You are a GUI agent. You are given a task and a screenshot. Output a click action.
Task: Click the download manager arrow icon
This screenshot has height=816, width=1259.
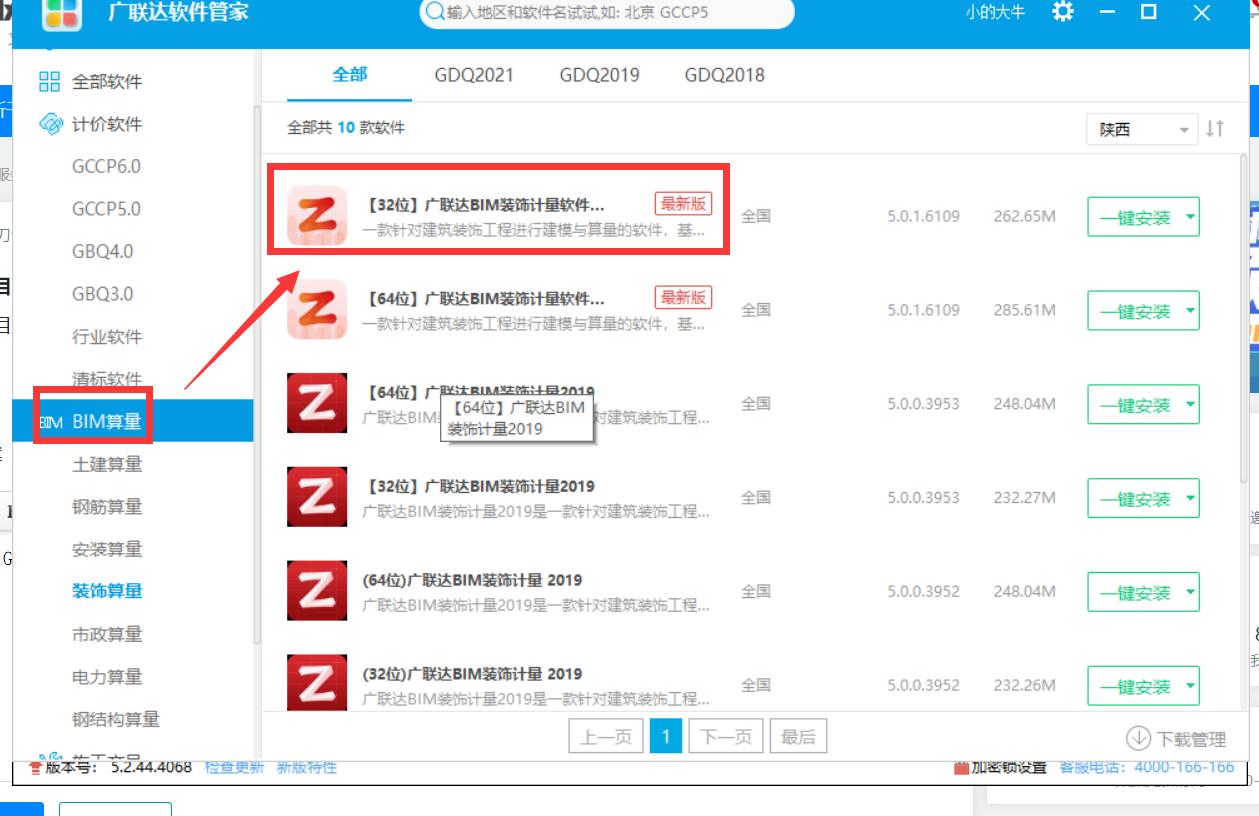tap(1138, 738)
